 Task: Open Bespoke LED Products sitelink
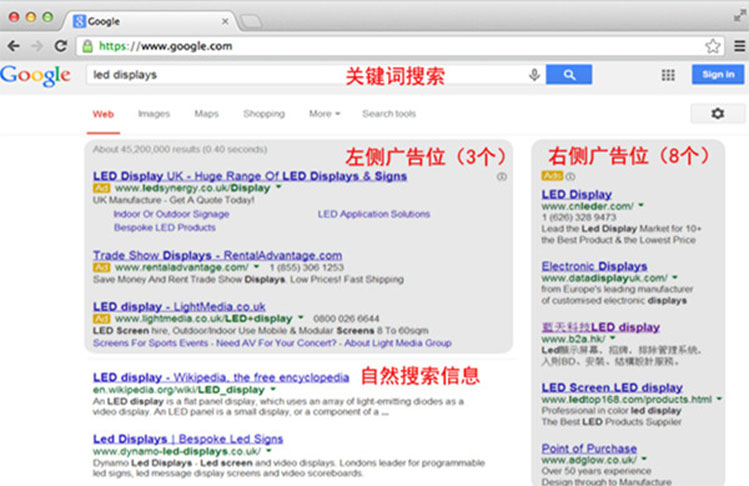(x=164, y=227)
